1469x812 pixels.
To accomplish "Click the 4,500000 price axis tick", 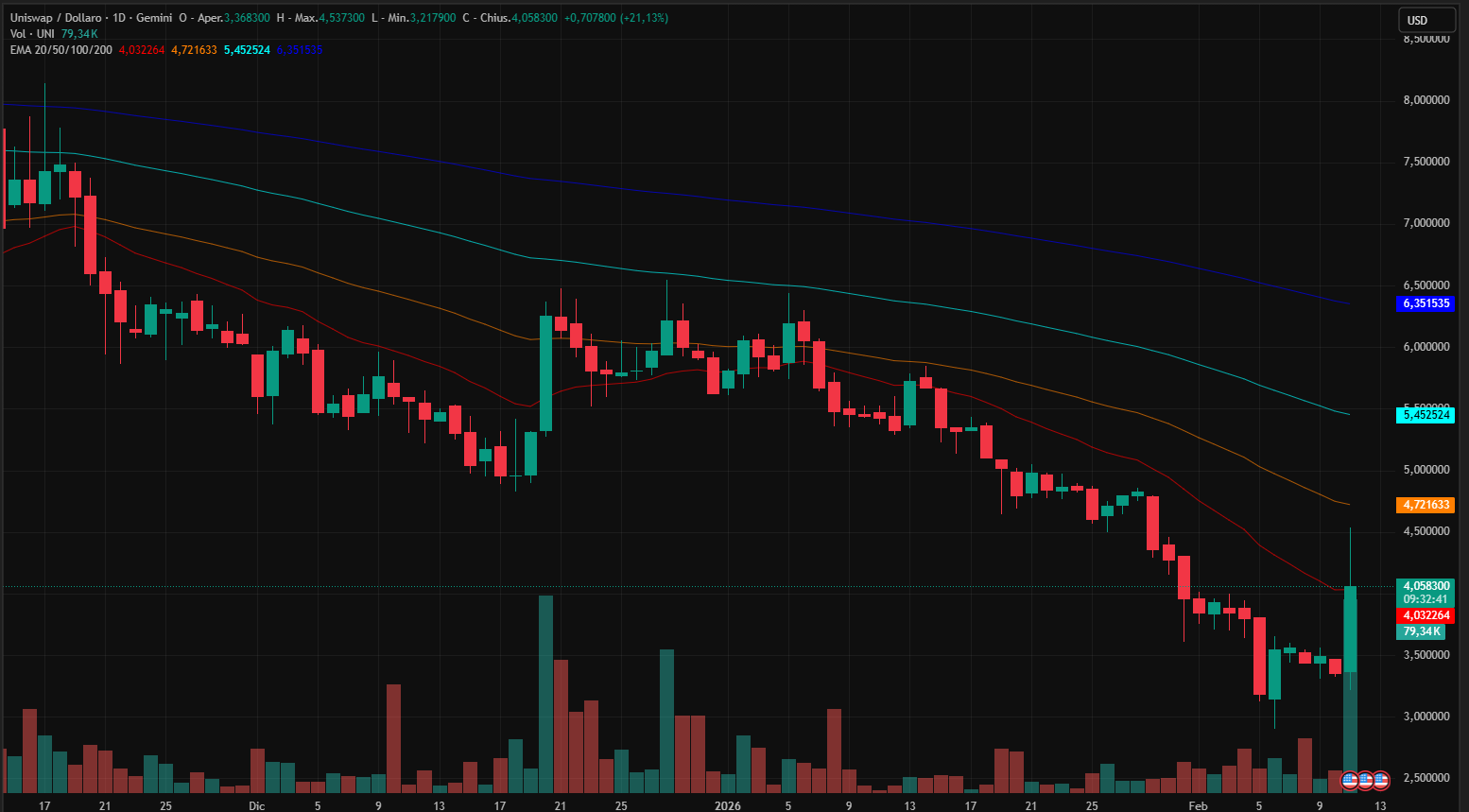I will point(1426,531).
